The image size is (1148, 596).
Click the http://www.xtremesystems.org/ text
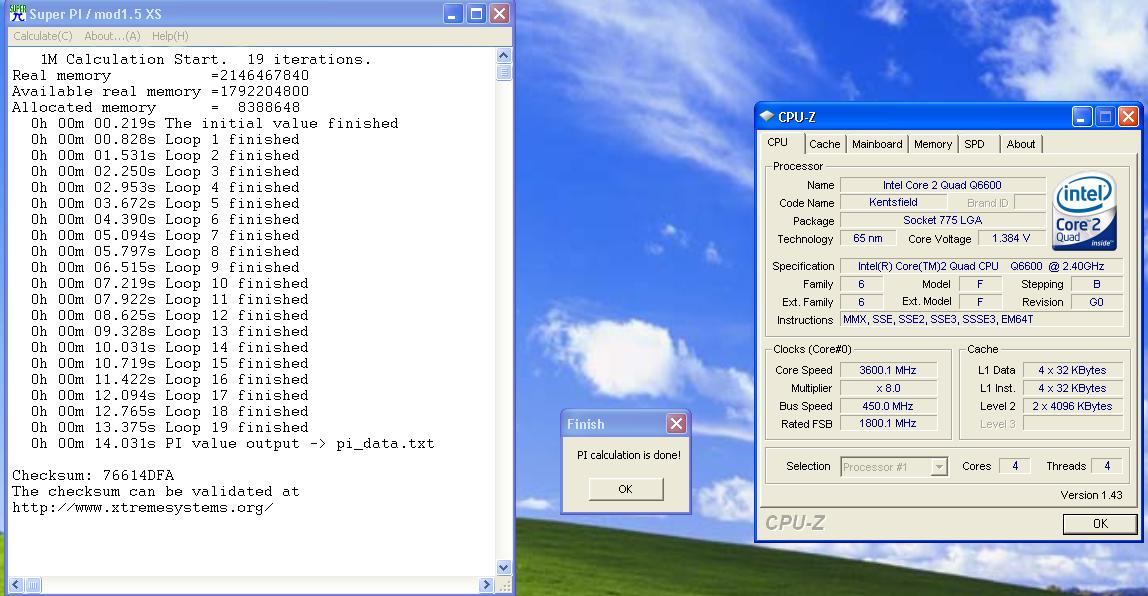click(143, 507)
